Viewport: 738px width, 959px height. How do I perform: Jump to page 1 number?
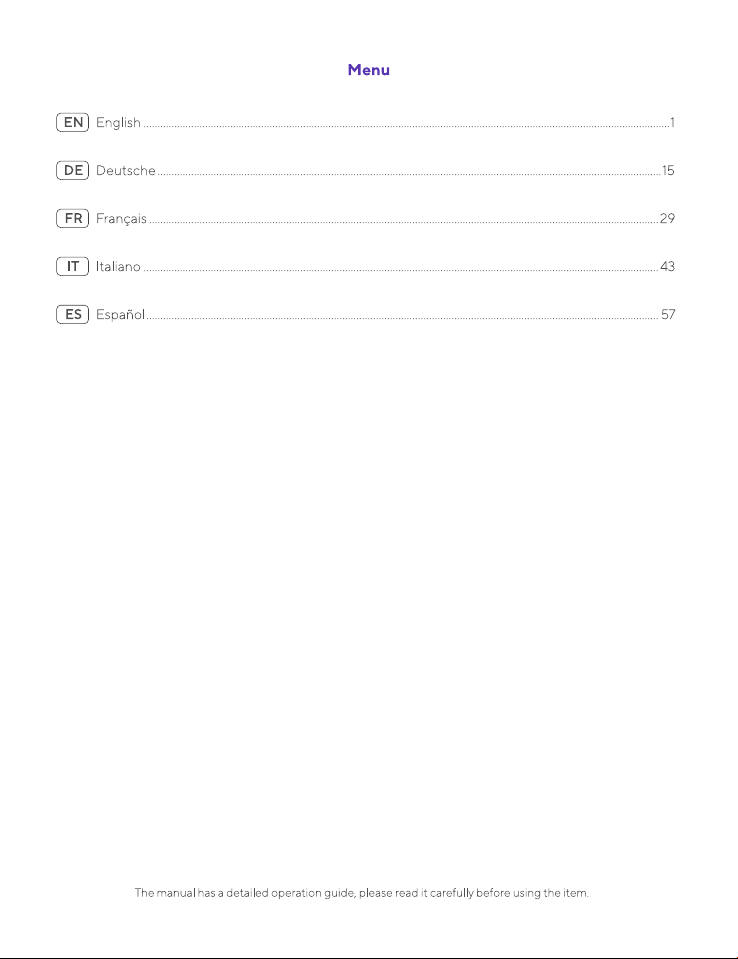[672, 122]
